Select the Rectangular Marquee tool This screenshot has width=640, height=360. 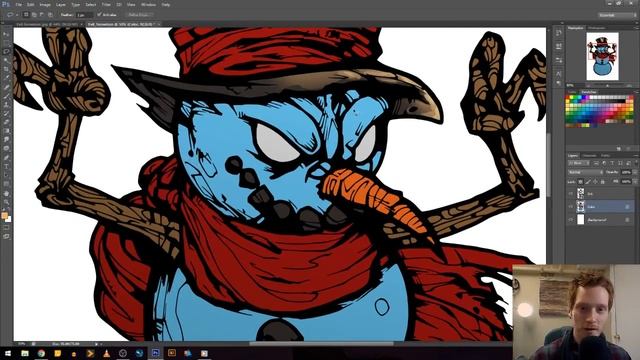click(6, 43)
